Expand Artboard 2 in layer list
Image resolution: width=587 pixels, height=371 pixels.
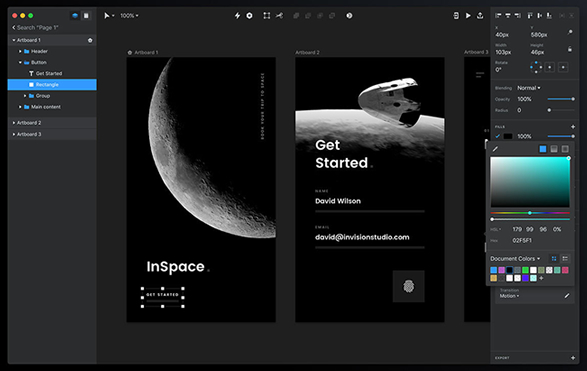tap(14, 123)
